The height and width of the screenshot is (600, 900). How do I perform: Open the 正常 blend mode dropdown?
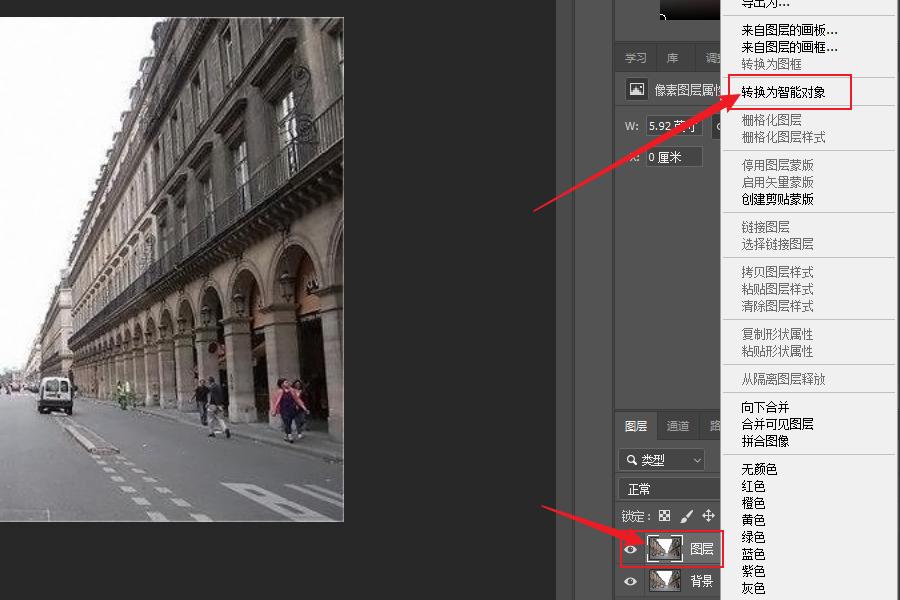[x=668, y=489]
